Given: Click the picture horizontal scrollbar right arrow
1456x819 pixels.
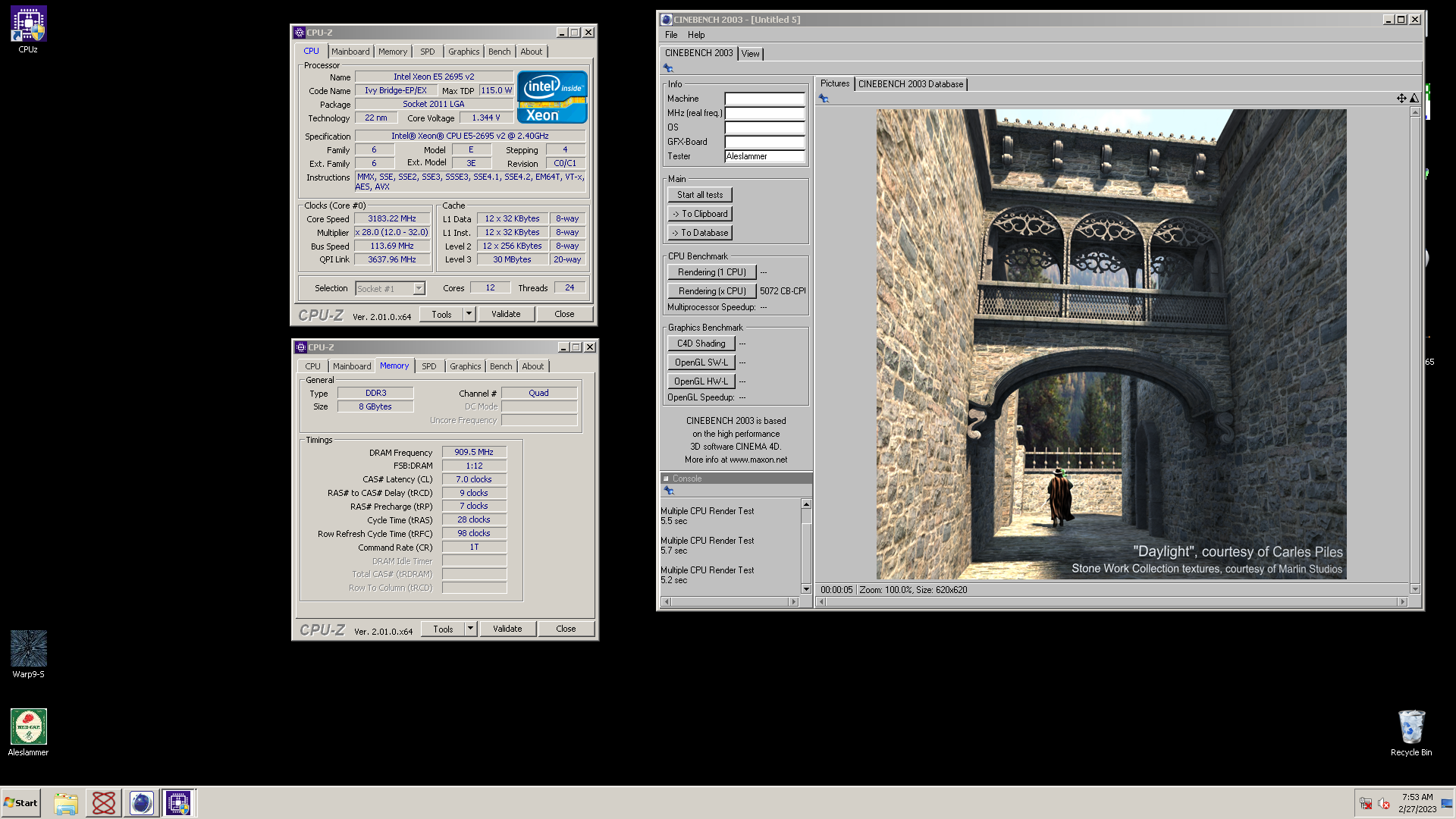Looking at the screenshot, I should tap(1402, 602).
